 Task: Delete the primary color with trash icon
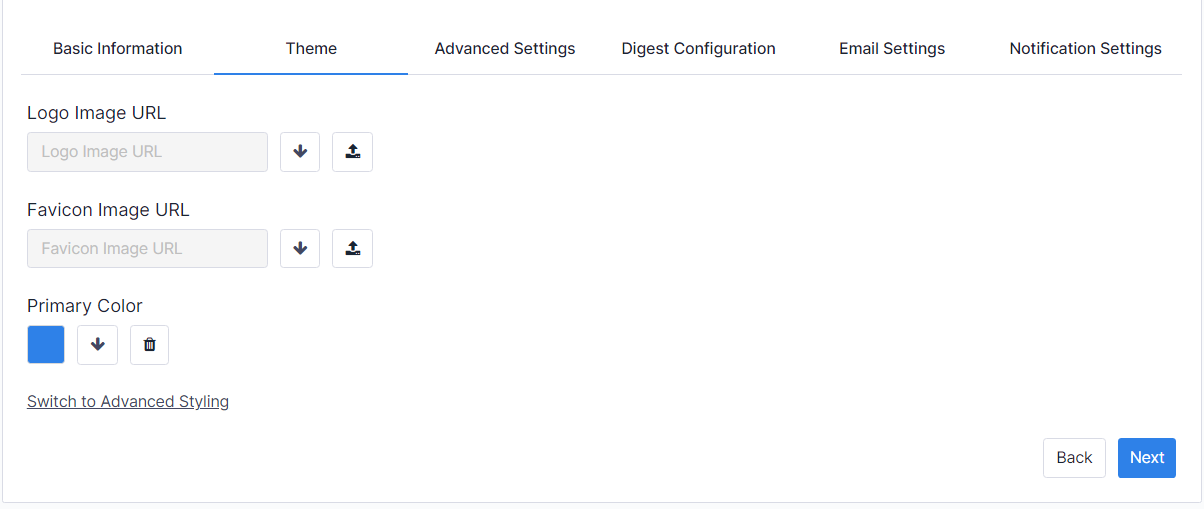[149, 345]
